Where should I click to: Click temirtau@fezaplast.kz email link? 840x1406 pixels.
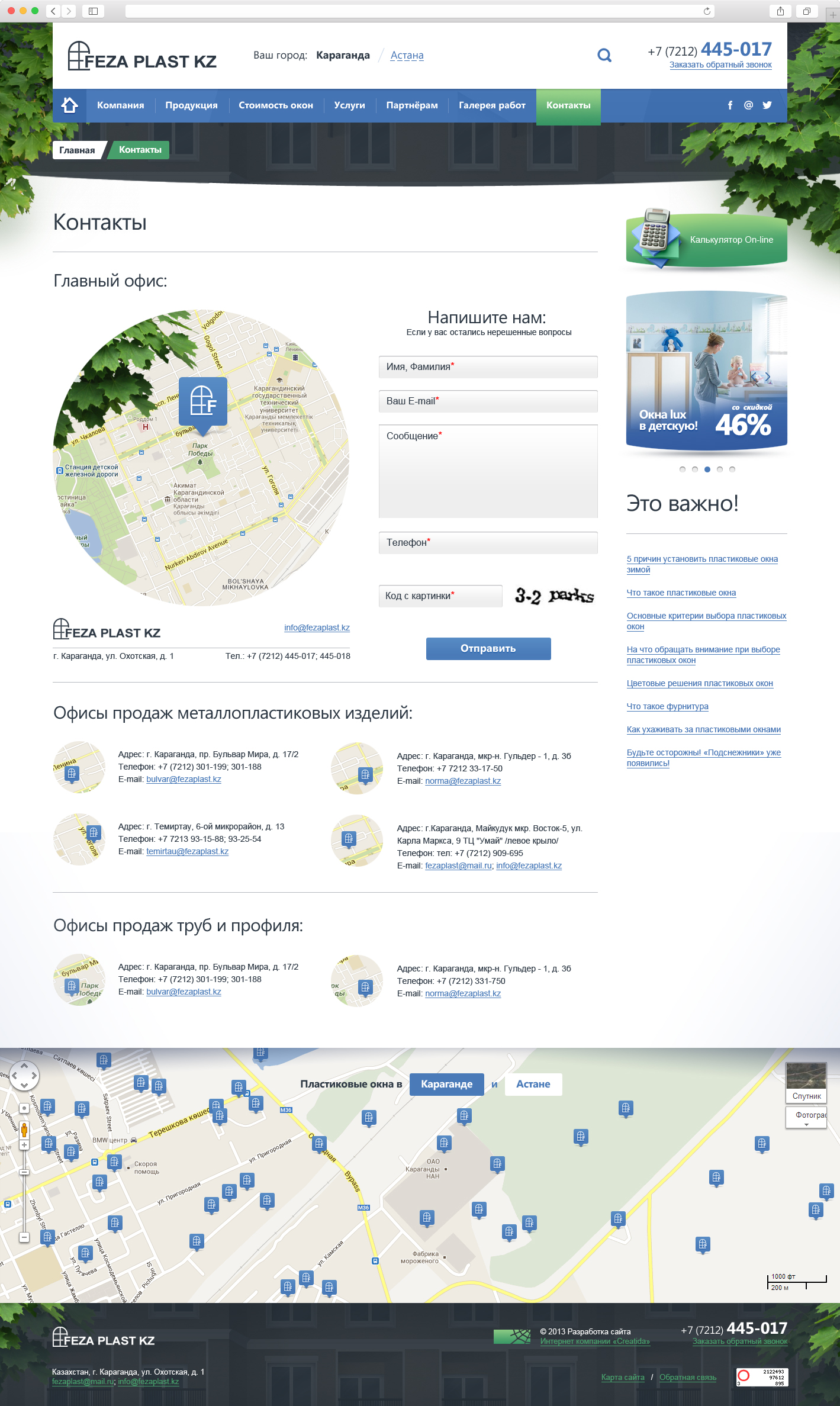[188, 851]
